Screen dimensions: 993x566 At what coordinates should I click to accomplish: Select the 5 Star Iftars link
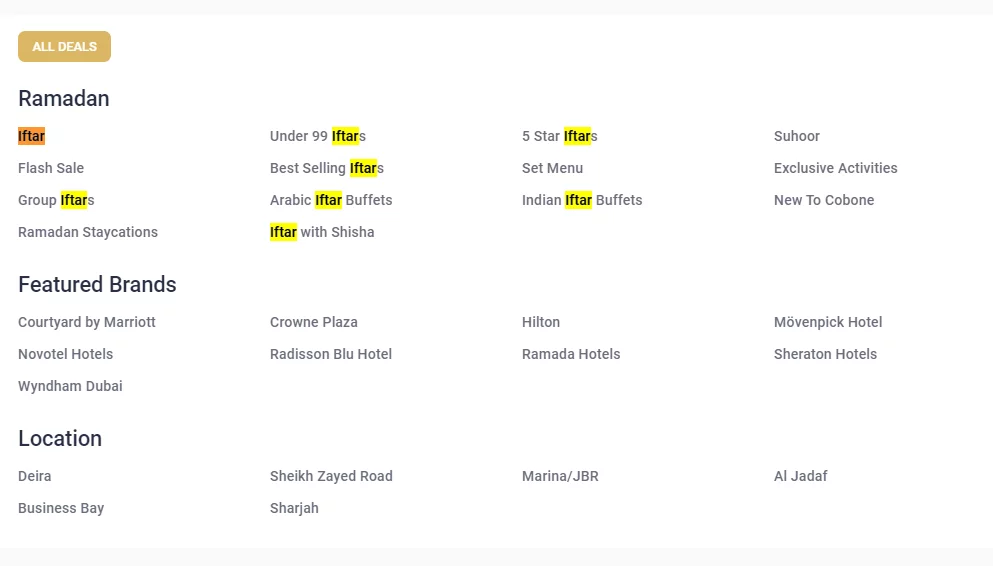(x=559, y=136)
